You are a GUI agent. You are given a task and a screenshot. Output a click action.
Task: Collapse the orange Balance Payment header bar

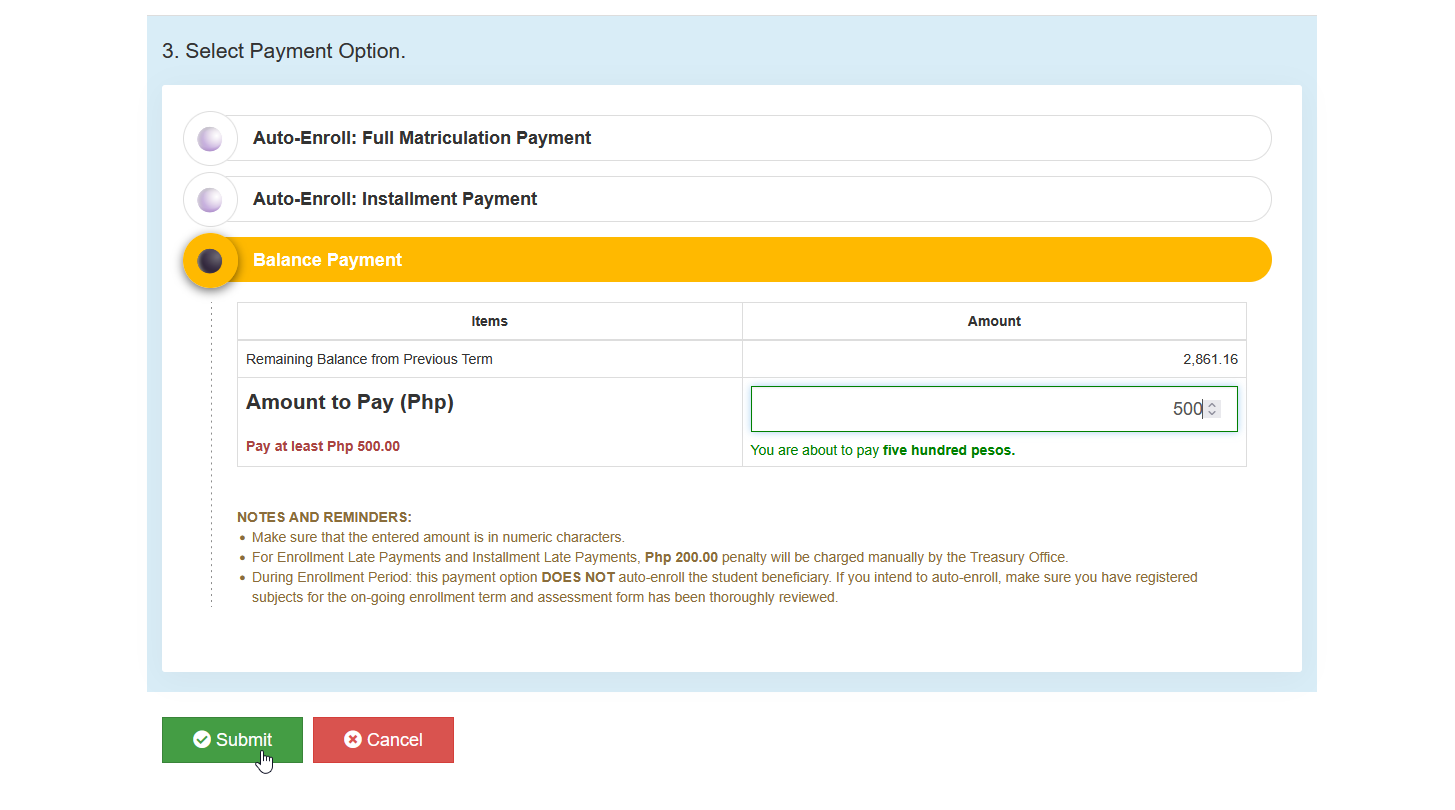point(740,260)
